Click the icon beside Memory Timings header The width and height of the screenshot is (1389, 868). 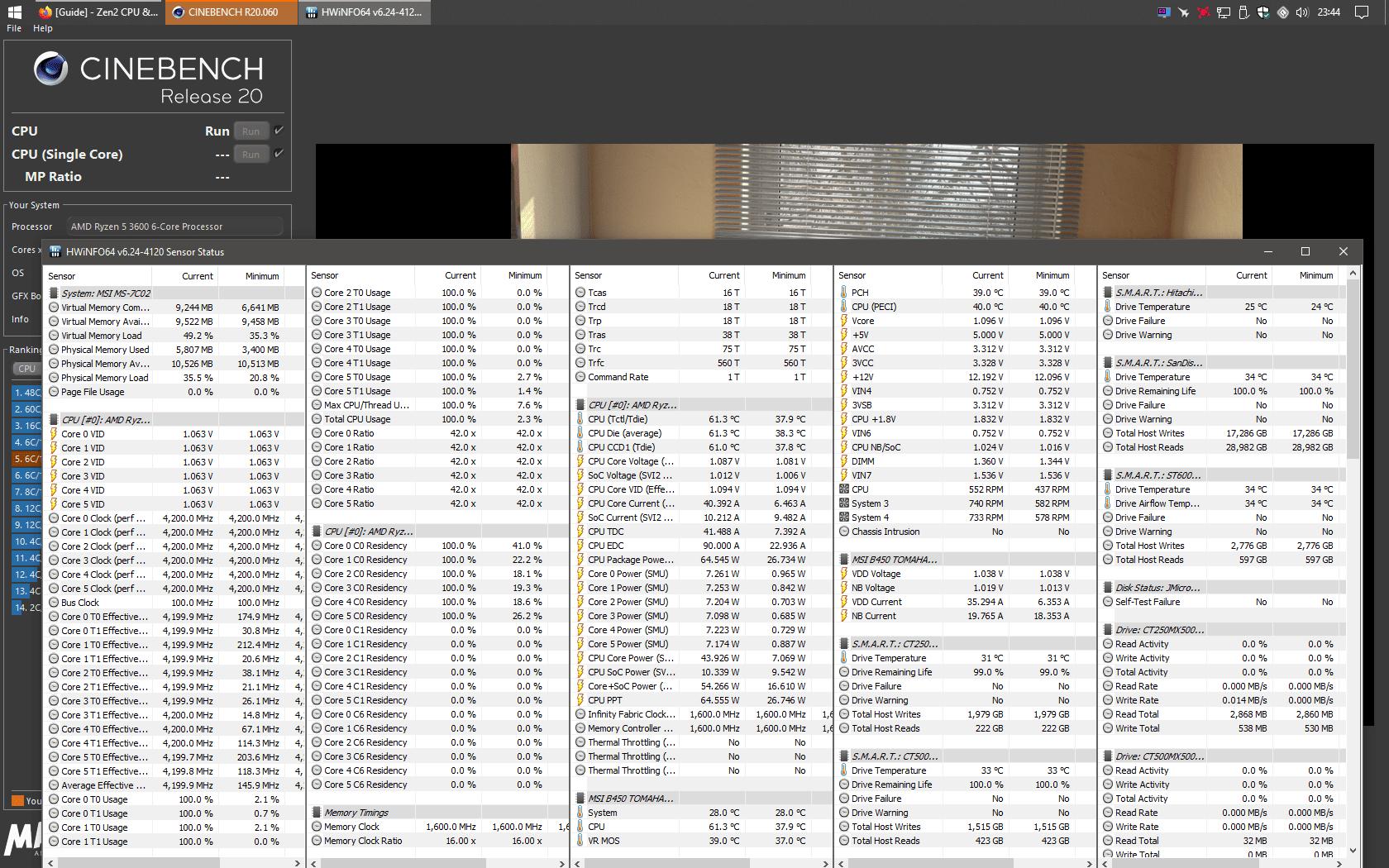coord(317,813)
